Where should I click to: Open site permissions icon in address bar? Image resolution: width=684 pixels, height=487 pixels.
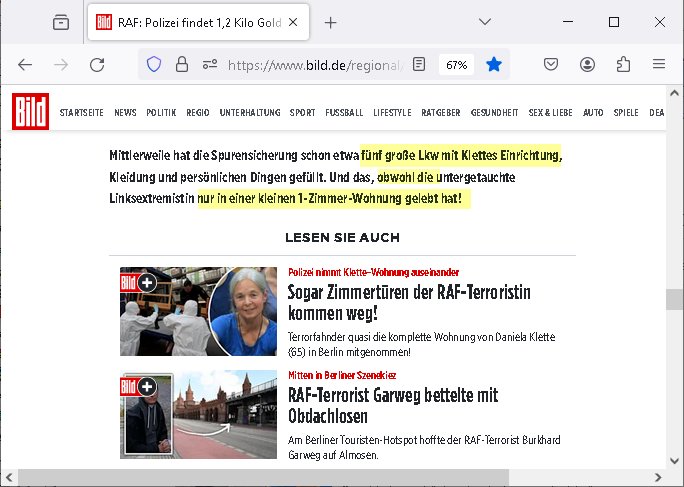[210, 65]
